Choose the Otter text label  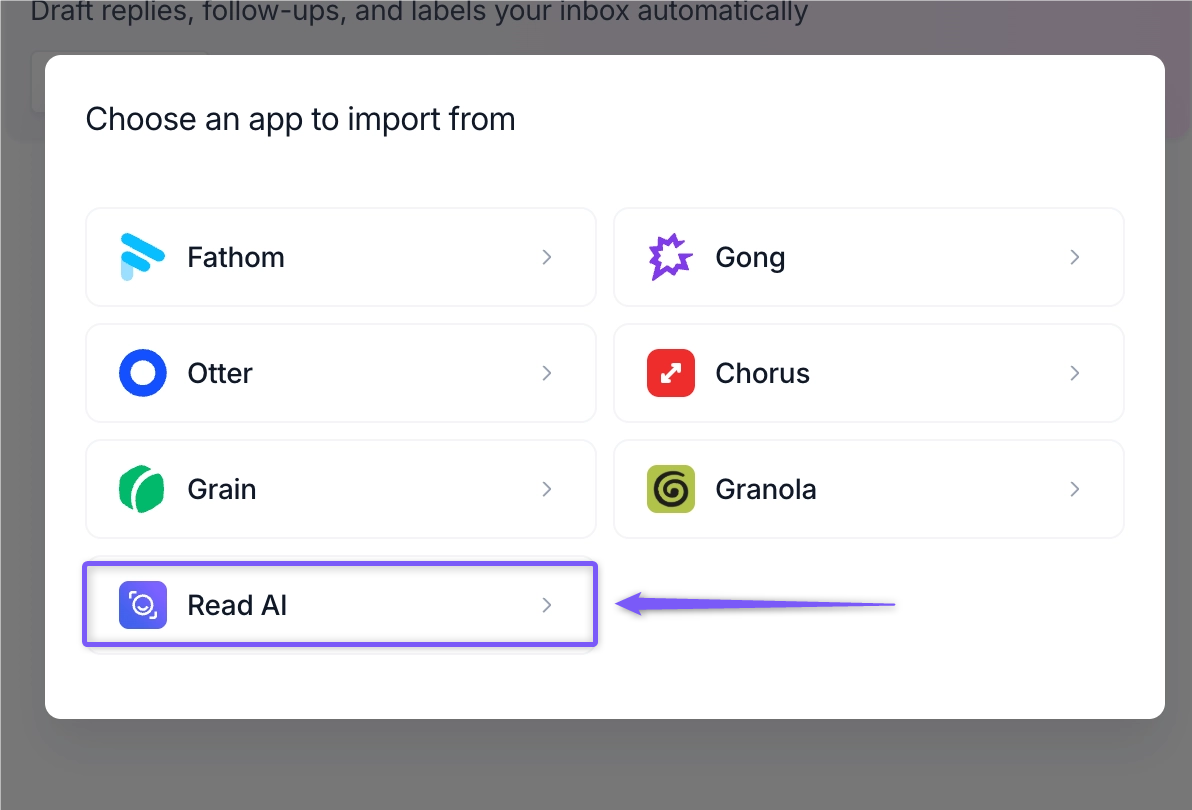pyautogui.click(x=220, y=373)
